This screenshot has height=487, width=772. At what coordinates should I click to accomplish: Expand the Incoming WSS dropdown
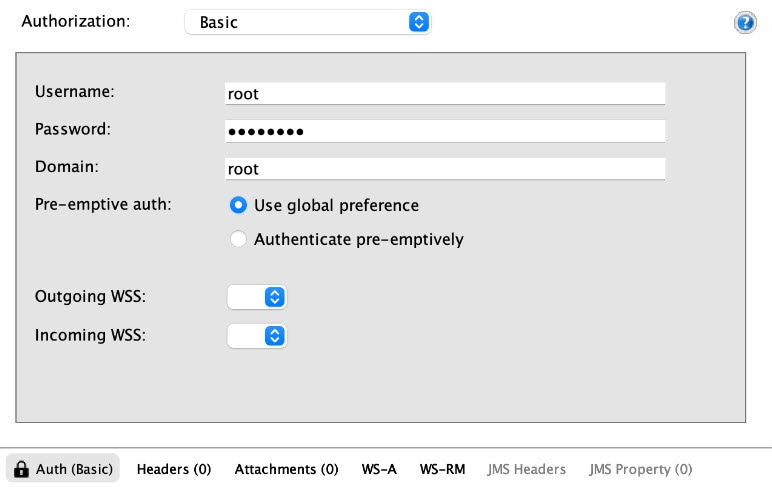257,336
